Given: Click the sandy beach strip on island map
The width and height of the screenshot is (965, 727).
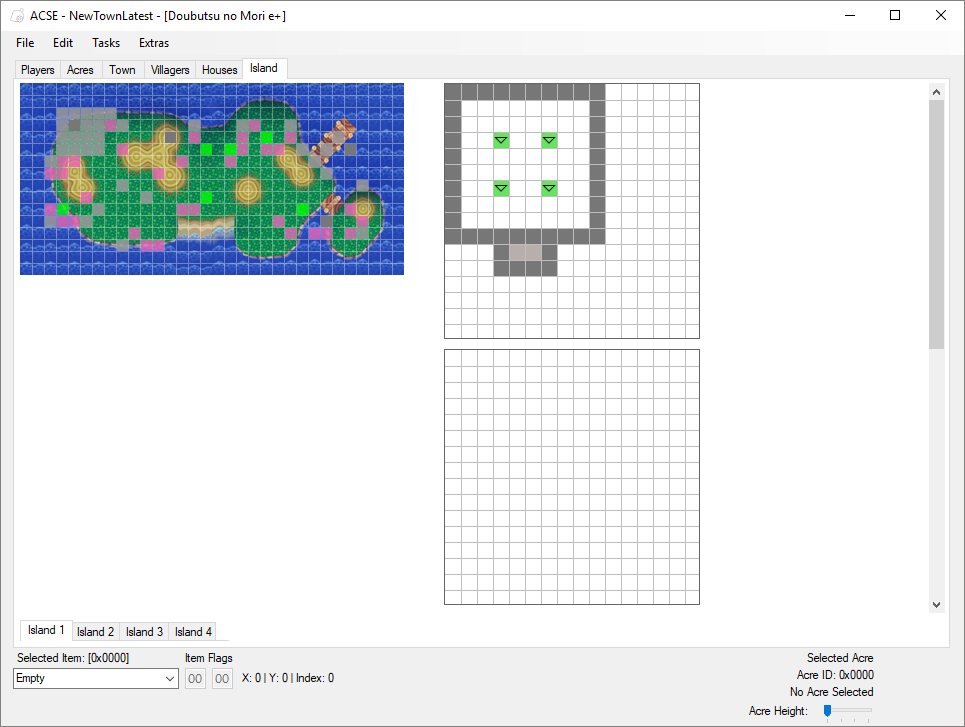Looking at the screenshot, I should 206,227.
